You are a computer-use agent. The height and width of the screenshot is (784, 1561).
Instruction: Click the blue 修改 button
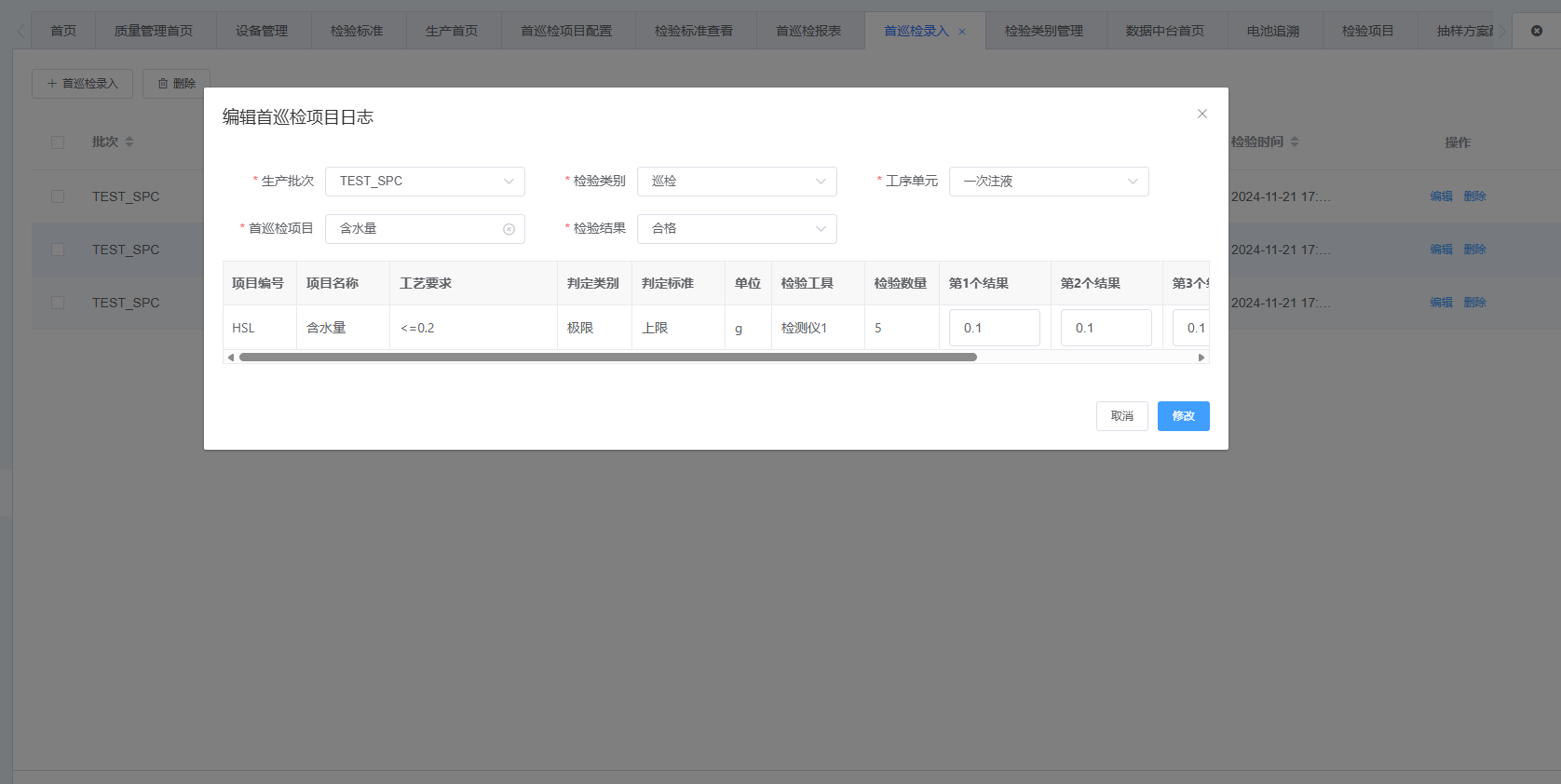(x=1184, y=416)
